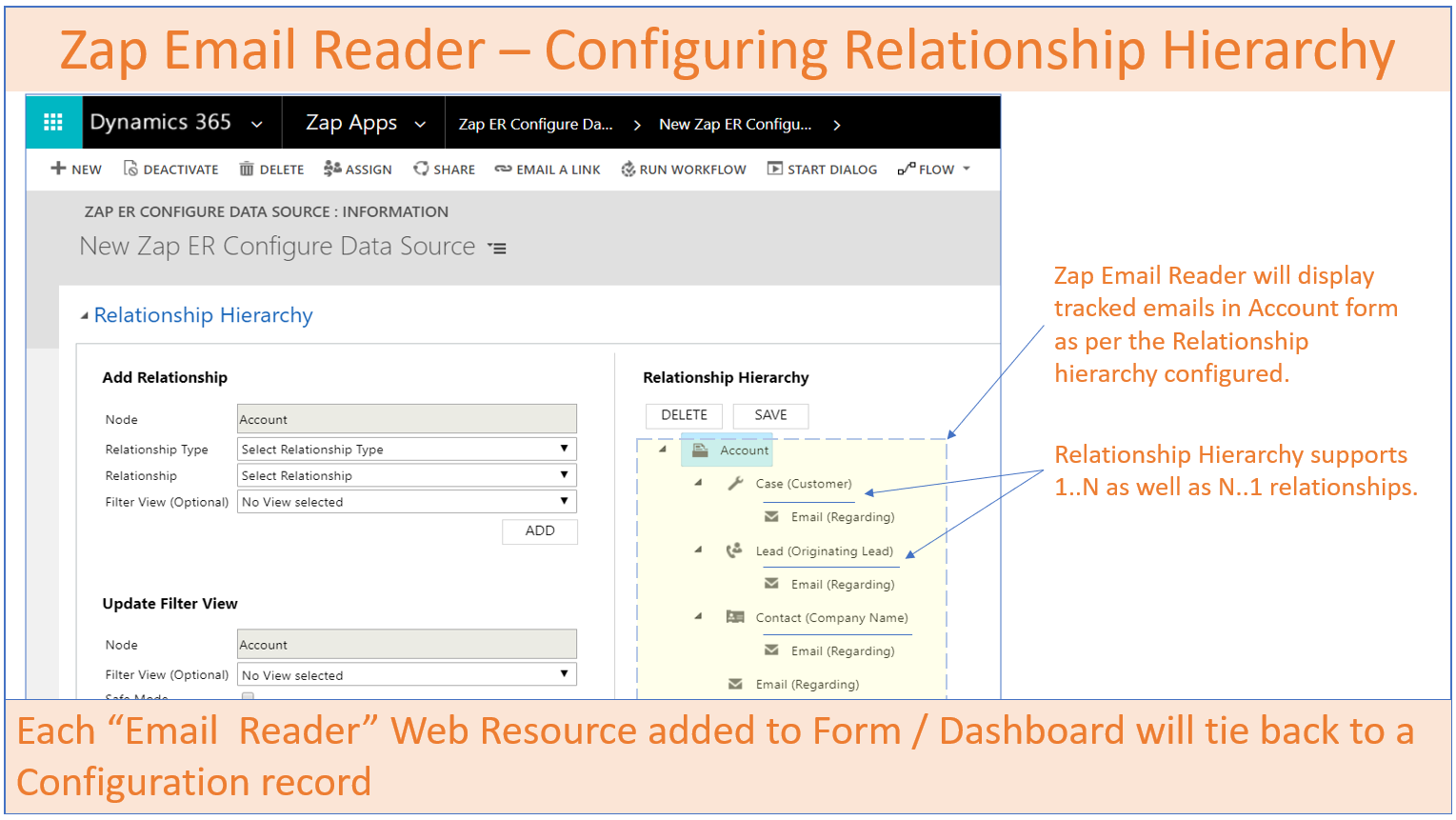
Task: Select Email (Regarding) directly under Account
Action: [808, 685]
